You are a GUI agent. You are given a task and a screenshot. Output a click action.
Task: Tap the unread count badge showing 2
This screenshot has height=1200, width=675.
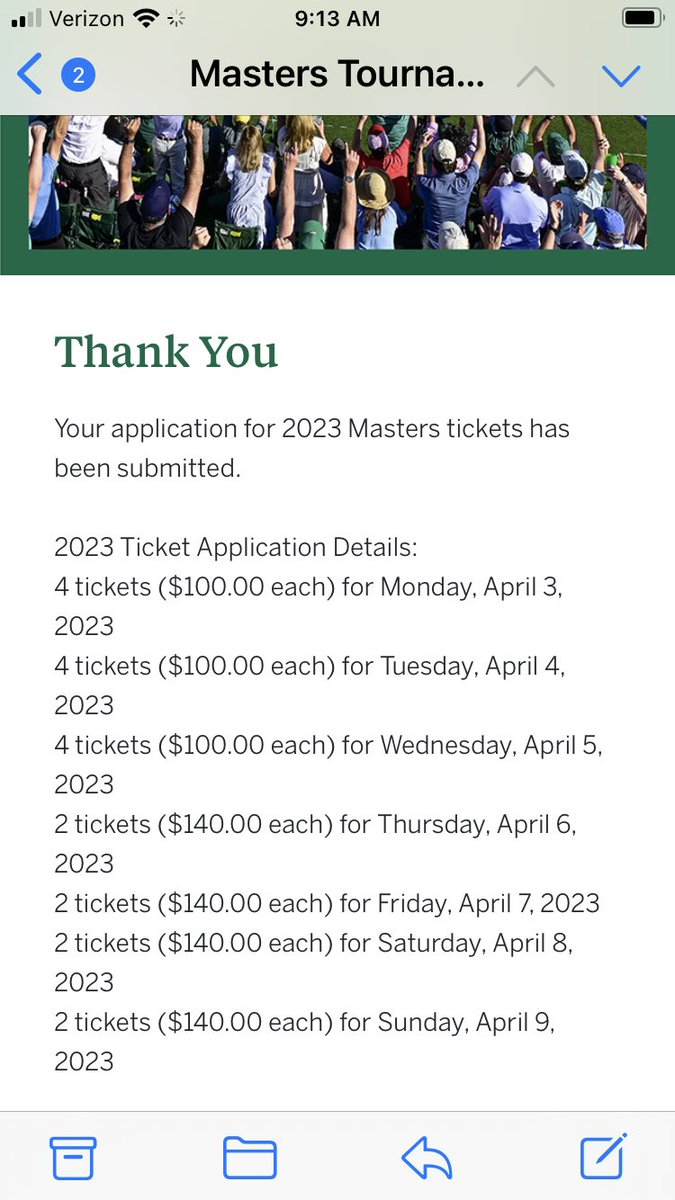click(x=78, y=75)
